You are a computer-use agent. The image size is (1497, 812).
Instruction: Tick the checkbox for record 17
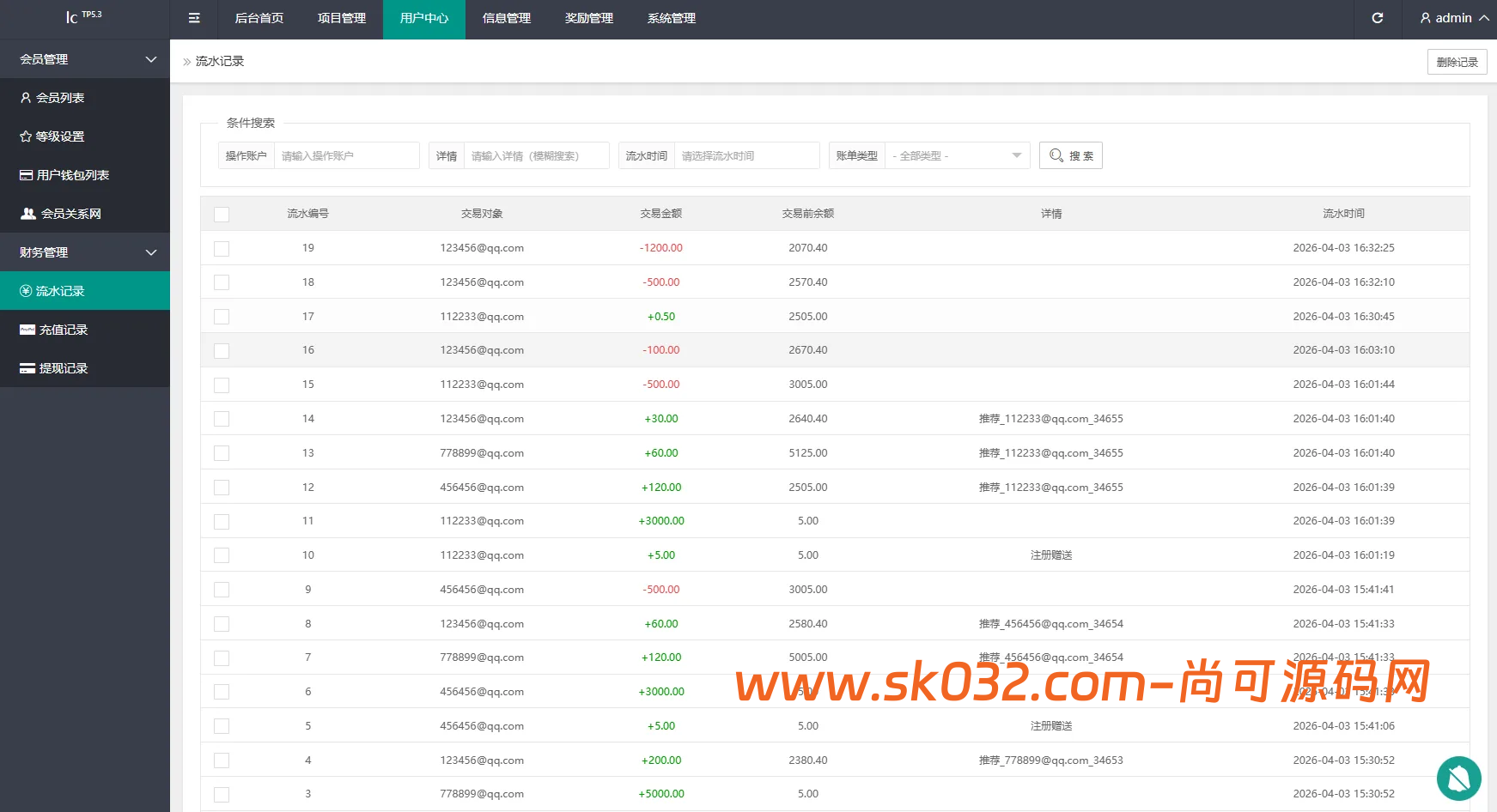coord(222,317)
